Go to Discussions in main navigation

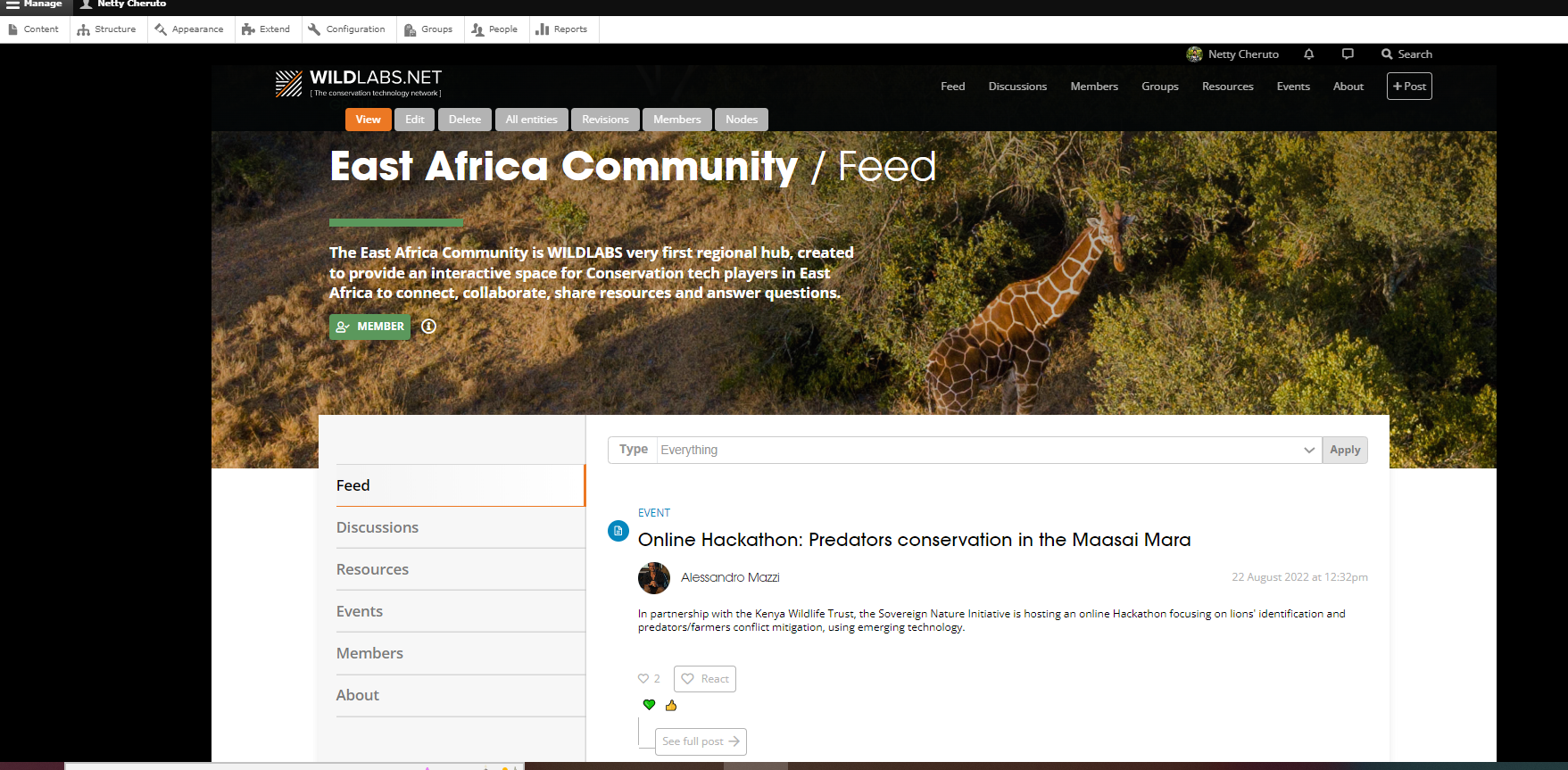click(1017, 87)
